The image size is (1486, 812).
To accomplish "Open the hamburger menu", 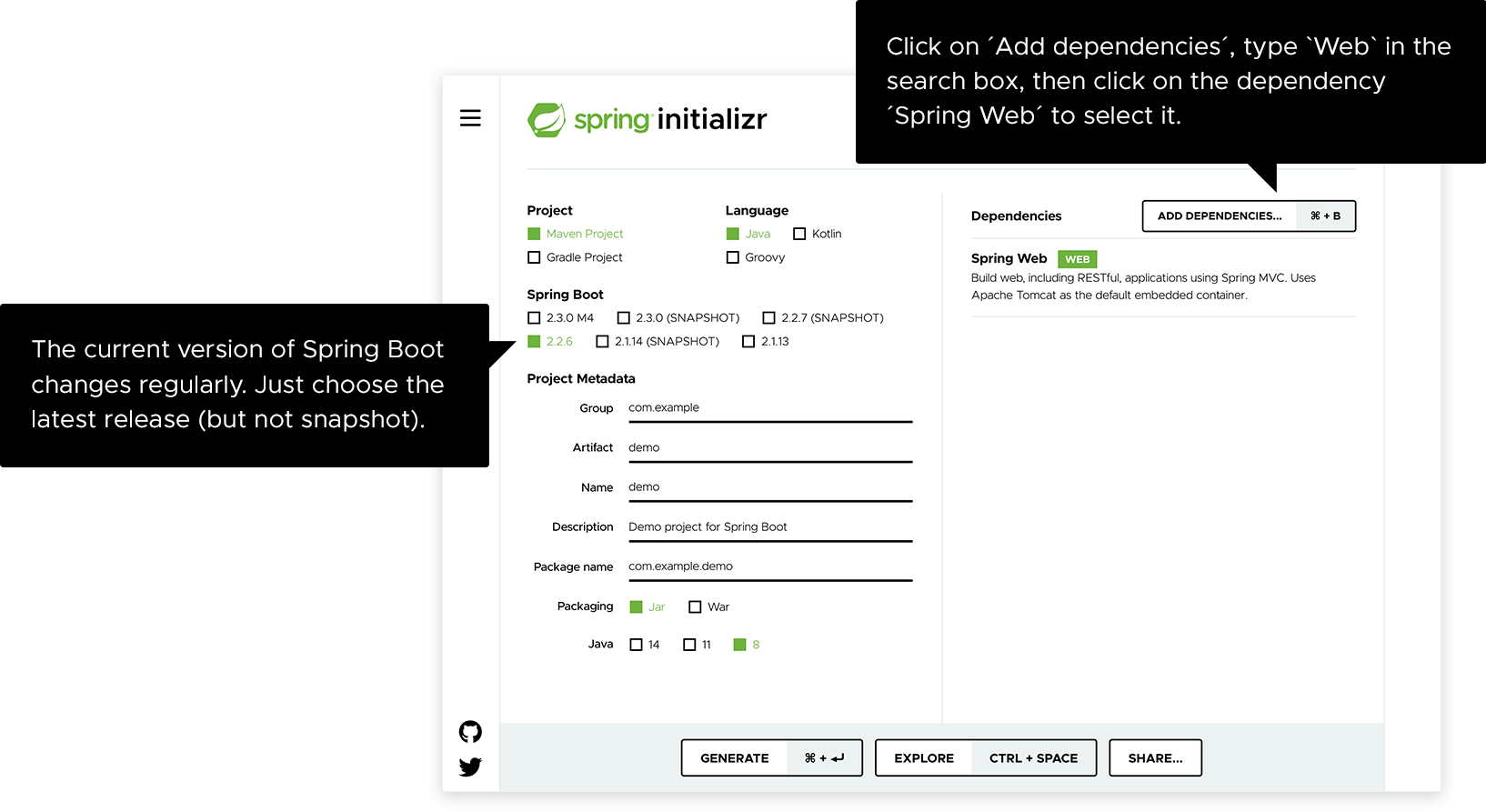I will click(470, 118).
